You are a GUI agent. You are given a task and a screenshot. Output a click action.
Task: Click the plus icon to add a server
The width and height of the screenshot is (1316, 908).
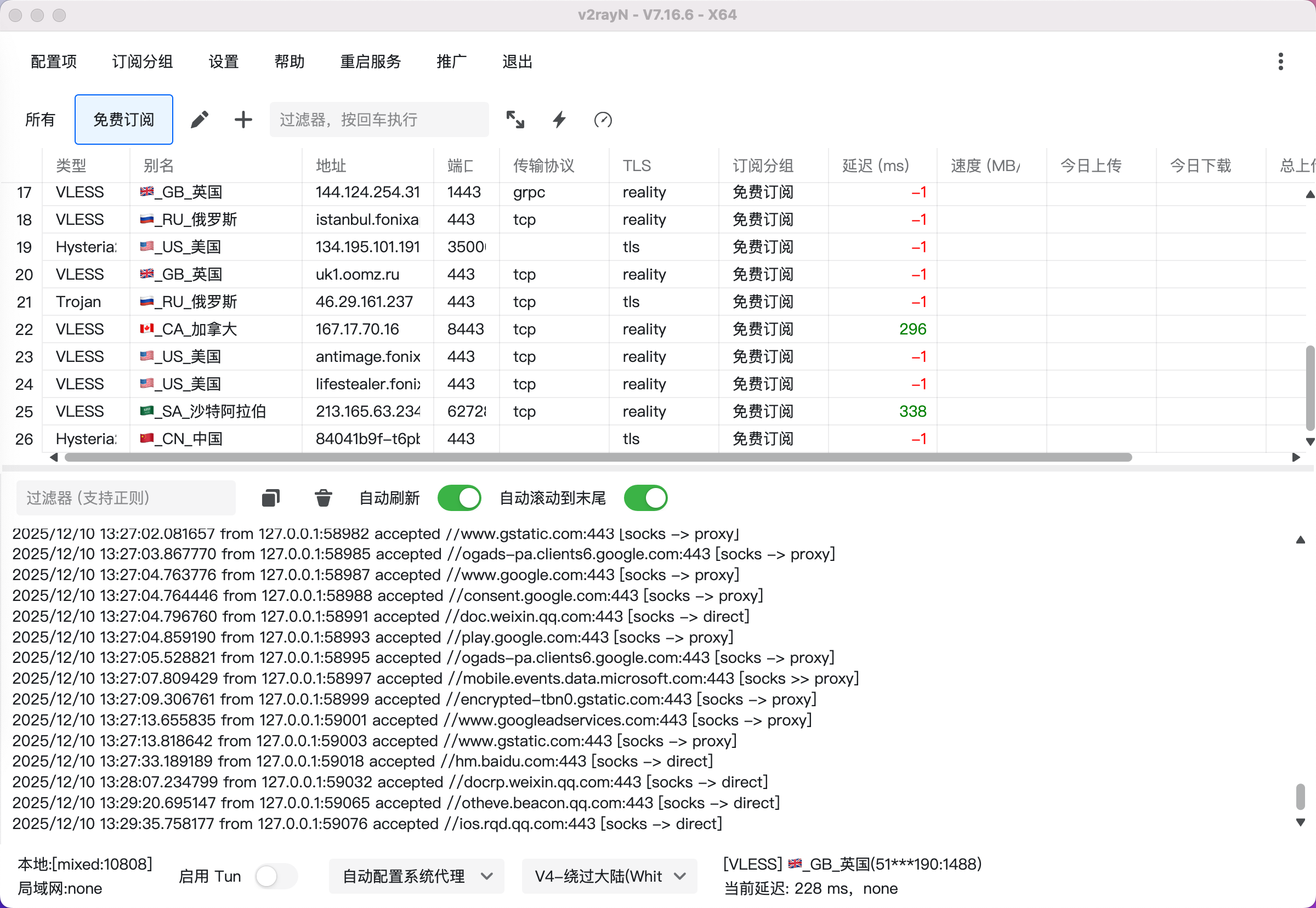click(242, 120)
